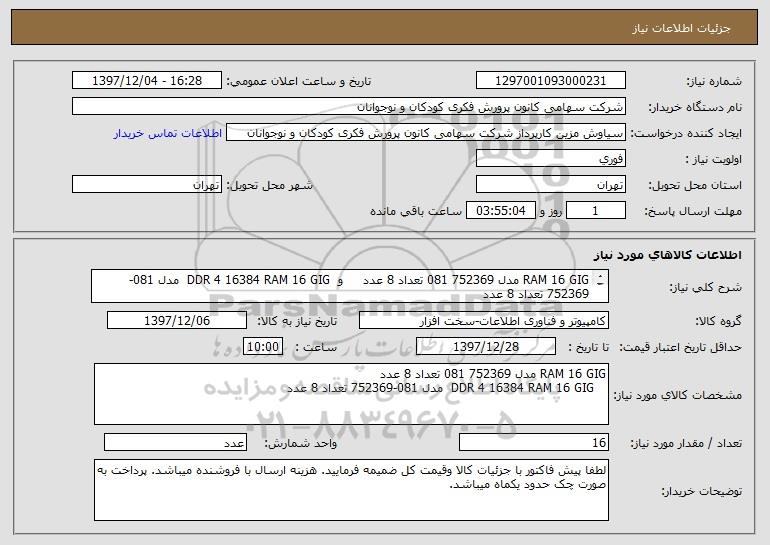Click section heading اطلاعات کالاهای مورد نیاز

[x=667, y=255]
